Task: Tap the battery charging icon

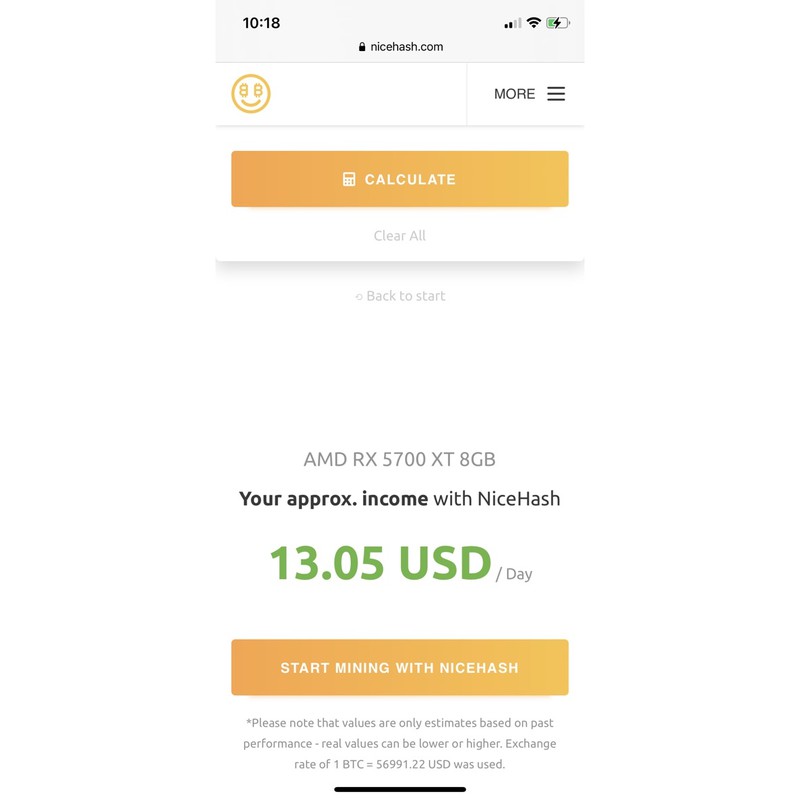Action: click(x=558, y=23)
